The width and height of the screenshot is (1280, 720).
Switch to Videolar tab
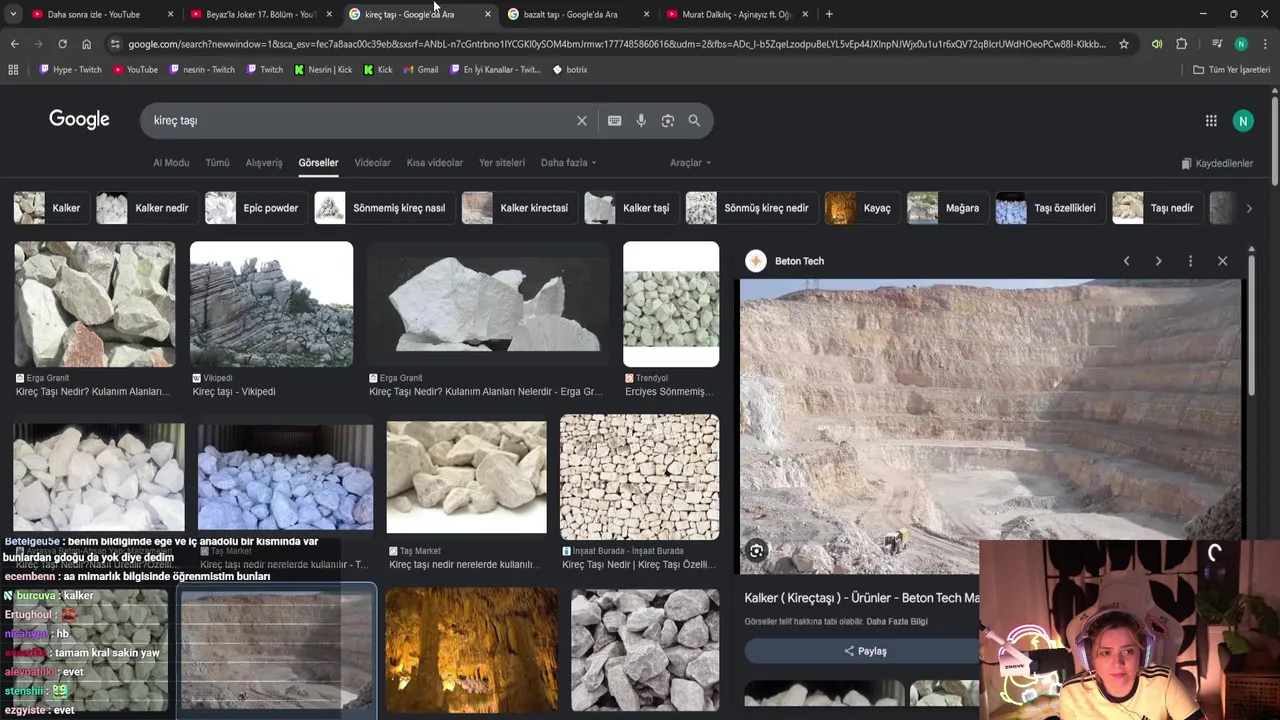pos(372,163)
